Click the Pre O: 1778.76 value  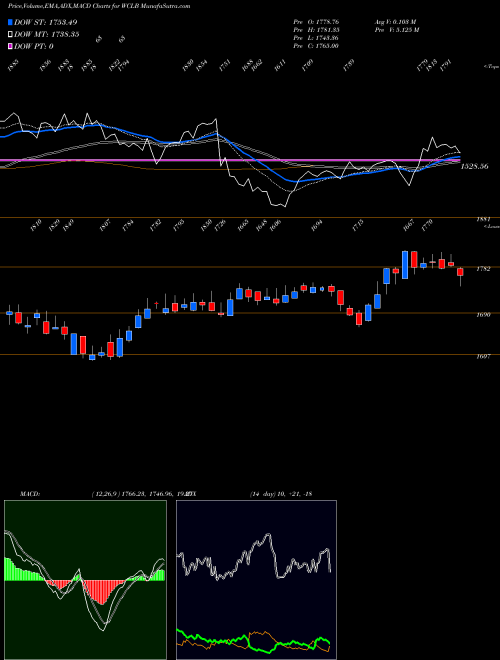point(316,21)
